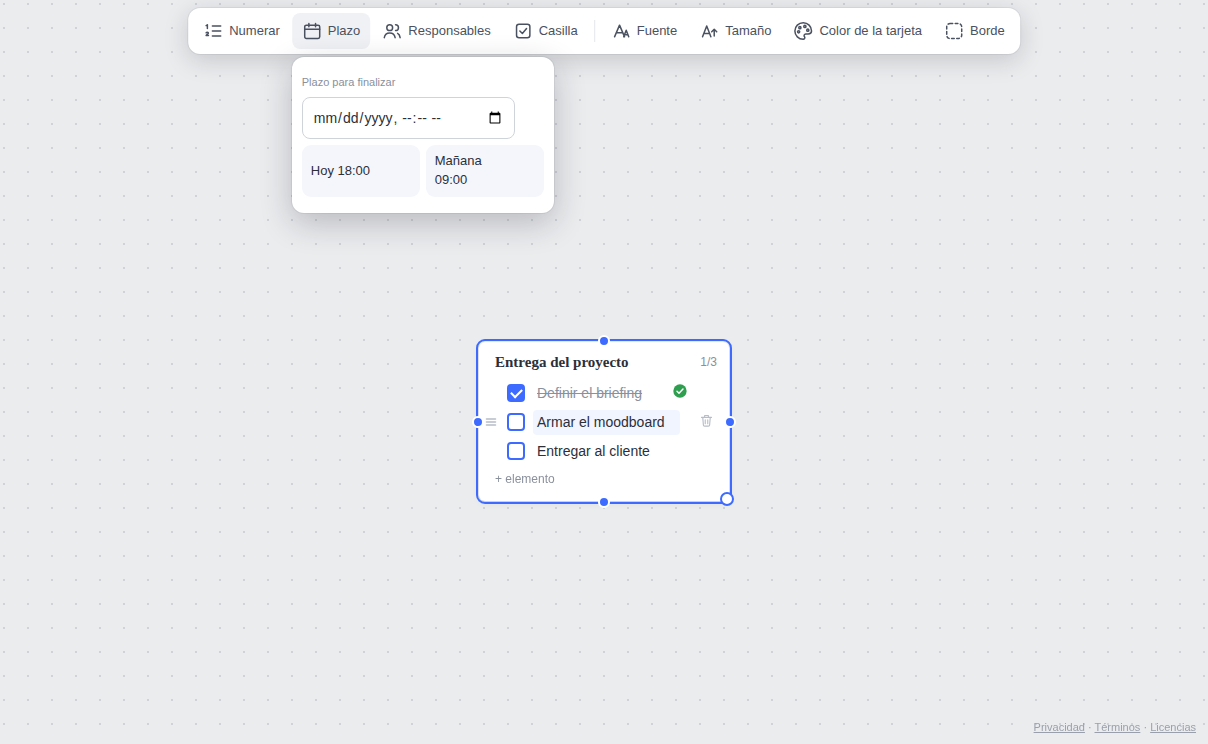The width and height of the screenshot is (1208, 744).
Task: Open the Privacidad link
Action: [x=1059, y=727]
